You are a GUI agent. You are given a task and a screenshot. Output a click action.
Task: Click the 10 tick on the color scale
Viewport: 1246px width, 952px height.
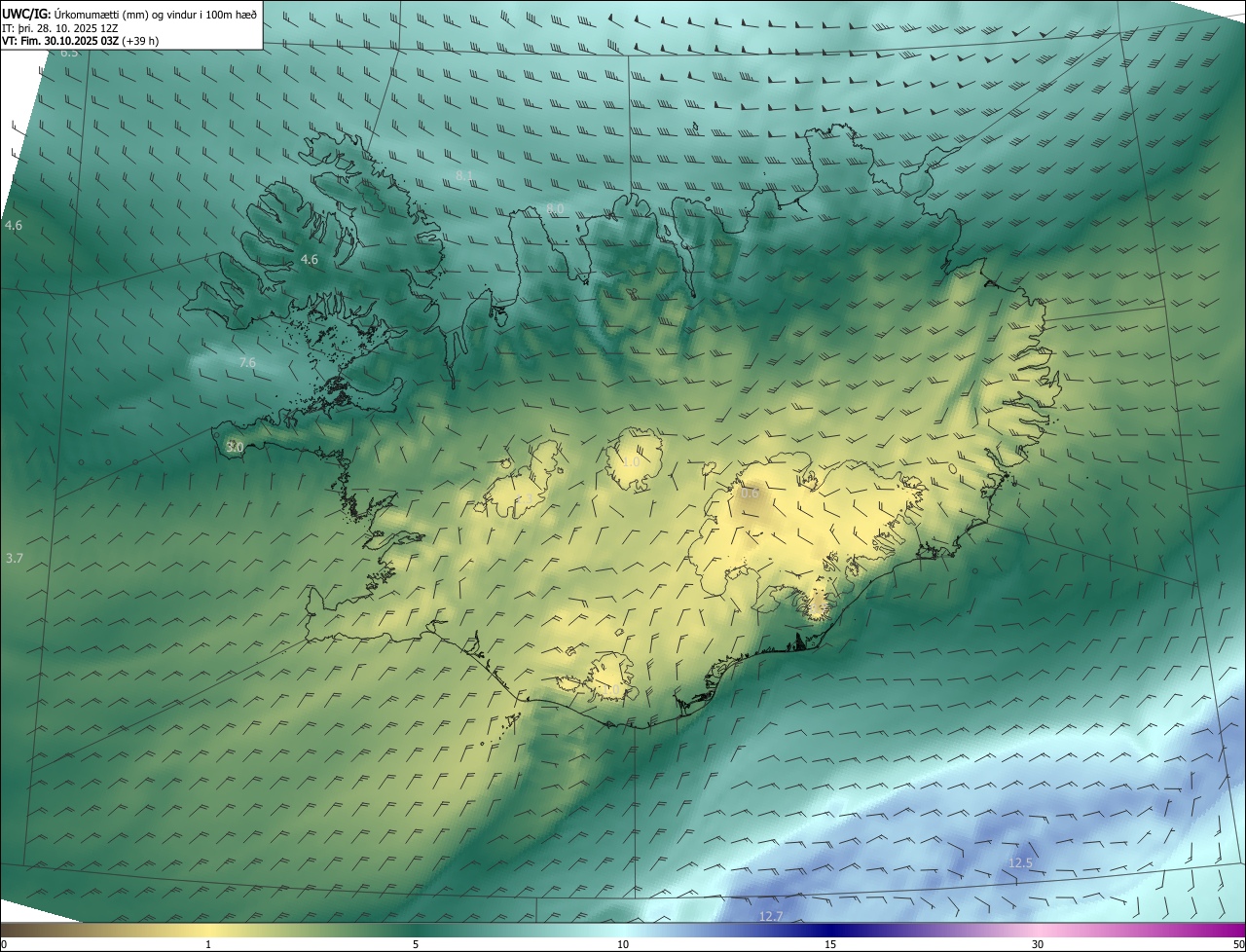[x=623, y=944]
